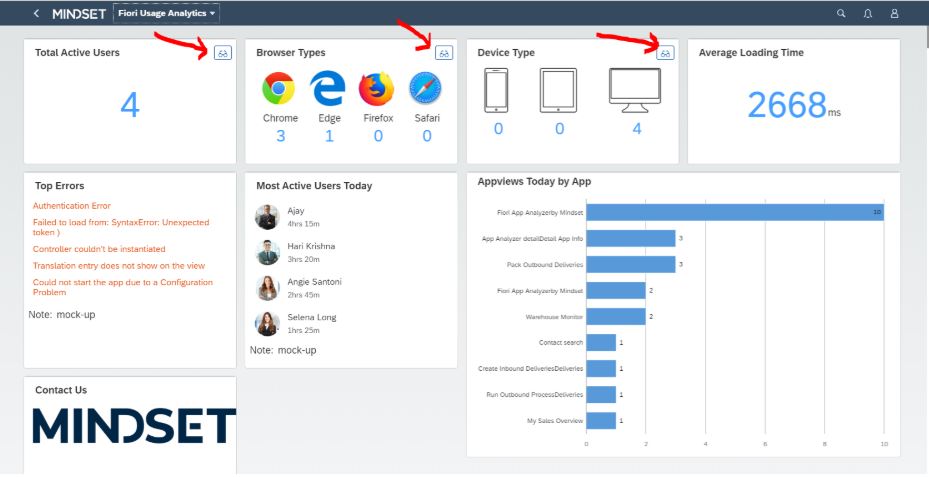Viewport: 929px width, 477px height.
Task: Open details glasses icon on Device Type
Action: (665, 53)
